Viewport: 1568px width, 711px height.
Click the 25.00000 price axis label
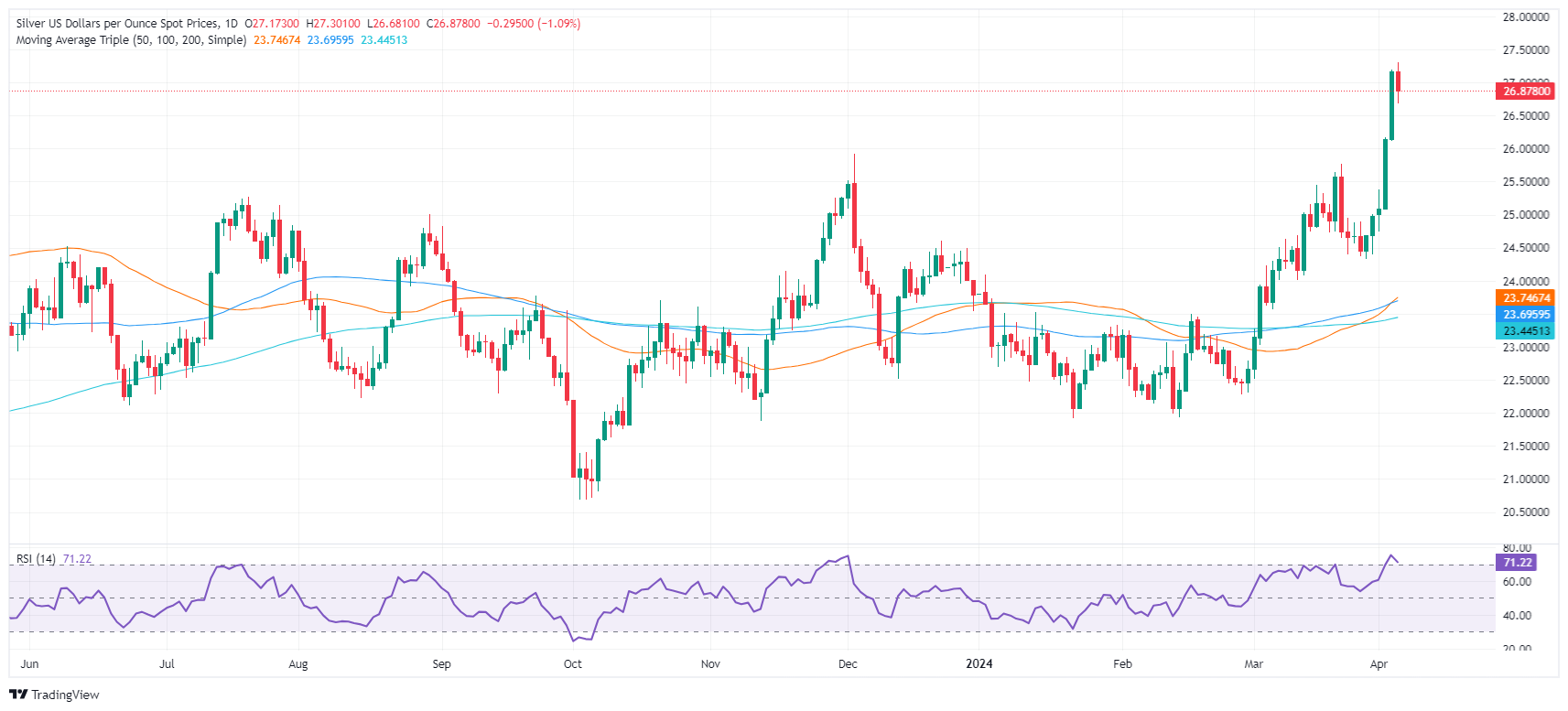(x=1525, y=215)
